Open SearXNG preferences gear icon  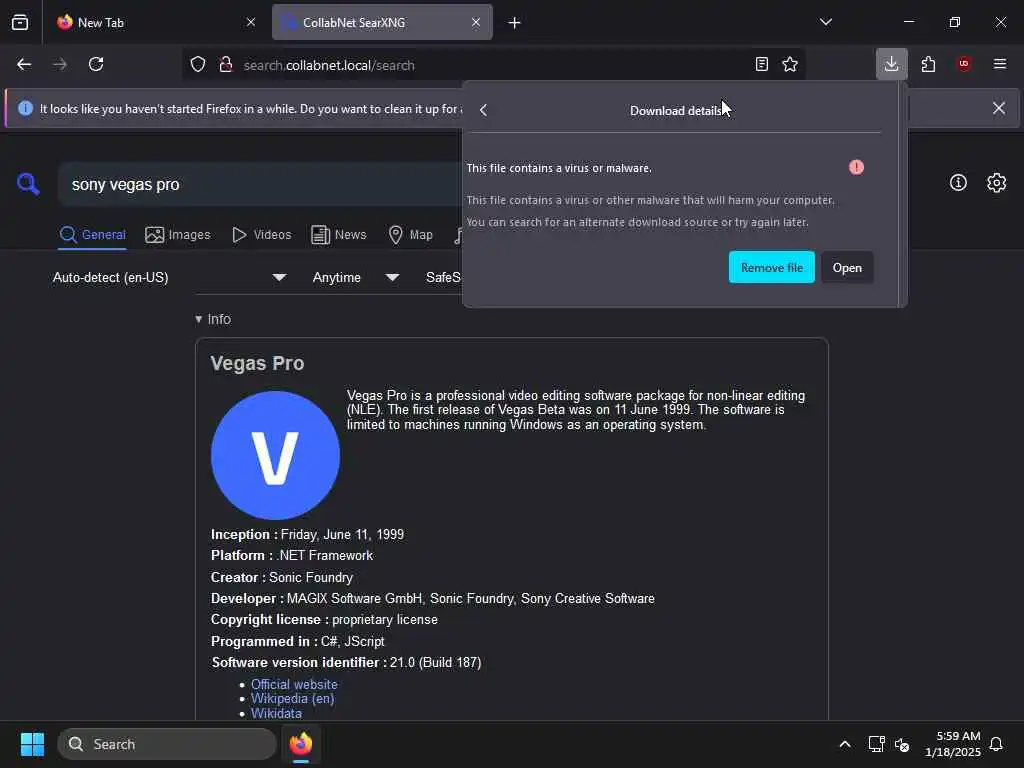(x=996, y=183)
